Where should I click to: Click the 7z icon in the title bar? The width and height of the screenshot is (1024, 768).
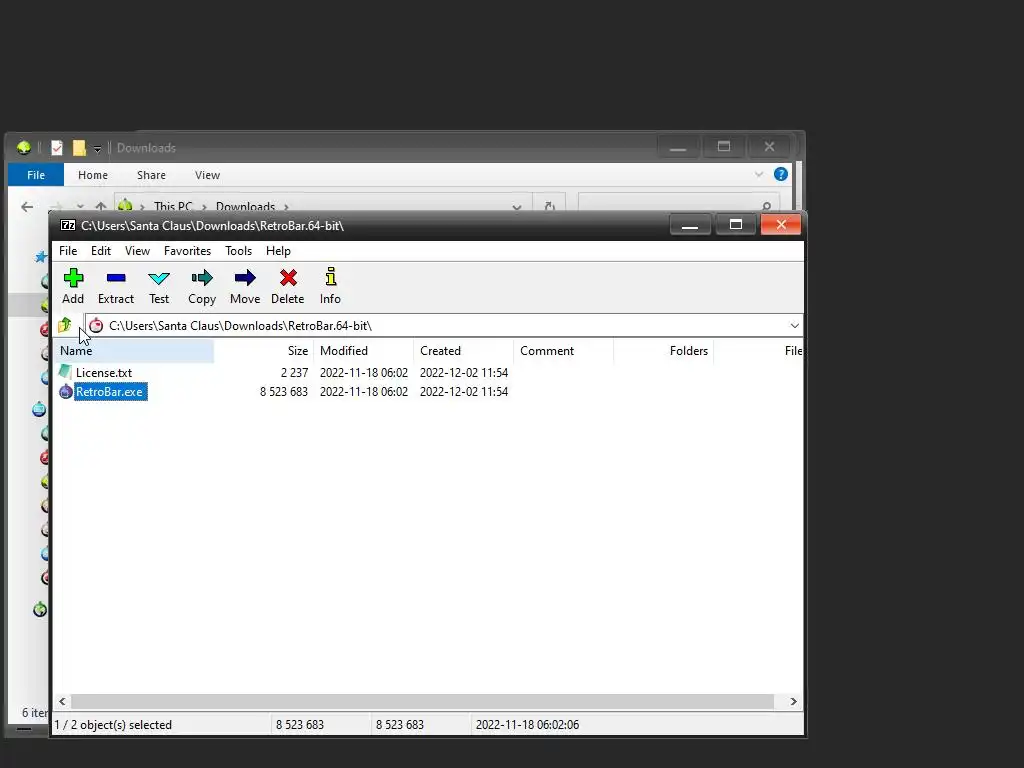point(68,225)
